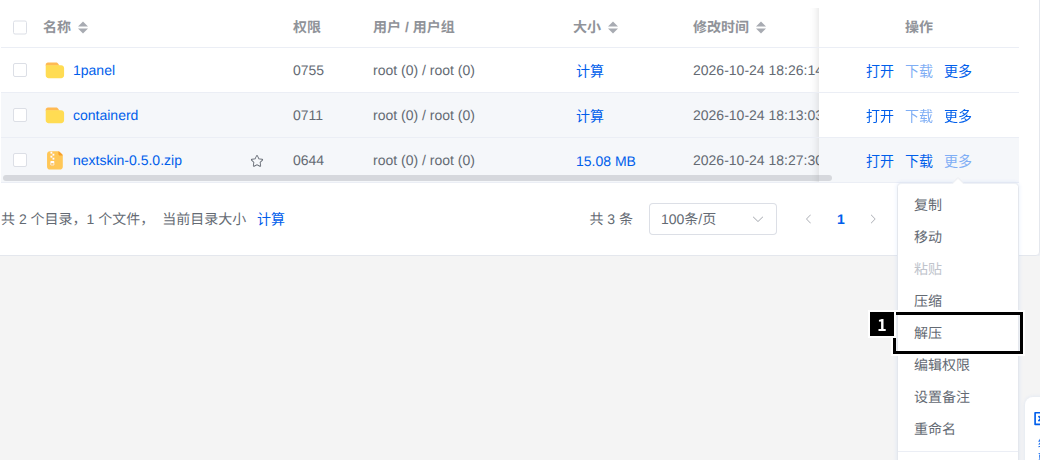Screen dimensions: 1040x460
Task: Choose 设置备注 from the context menu
Action: coord(957,397)
